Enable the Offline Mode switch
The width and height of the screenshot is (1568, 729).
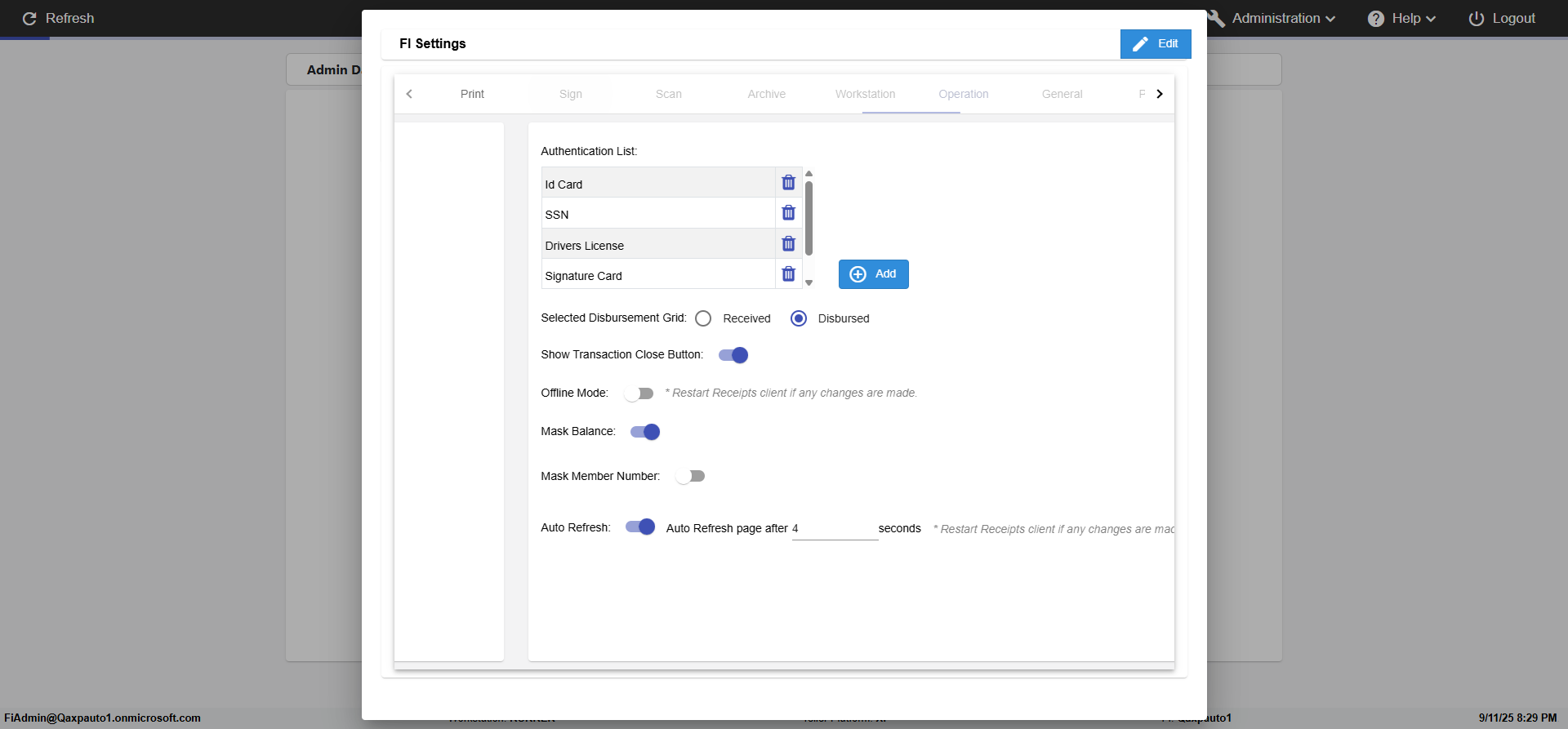point(639,393)
